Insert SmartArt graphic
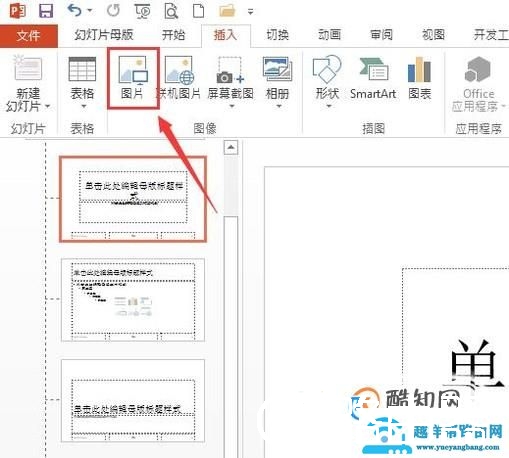Screen dimensions: 509x458 [x=373, y=78]
